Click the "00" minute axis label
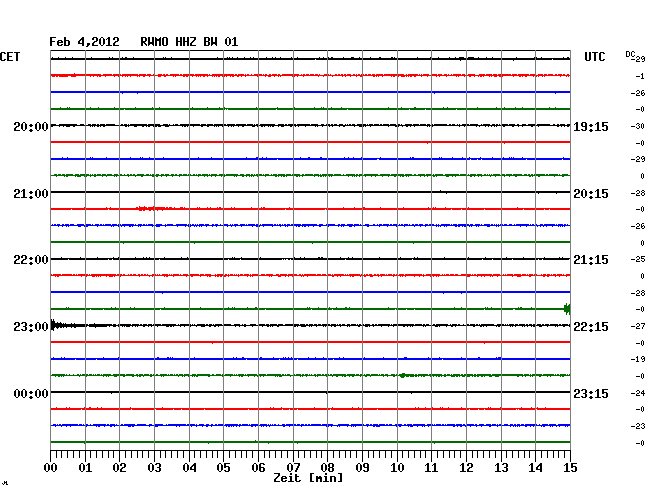The width and height of the screenshot is (650, 494). [51, 468]
